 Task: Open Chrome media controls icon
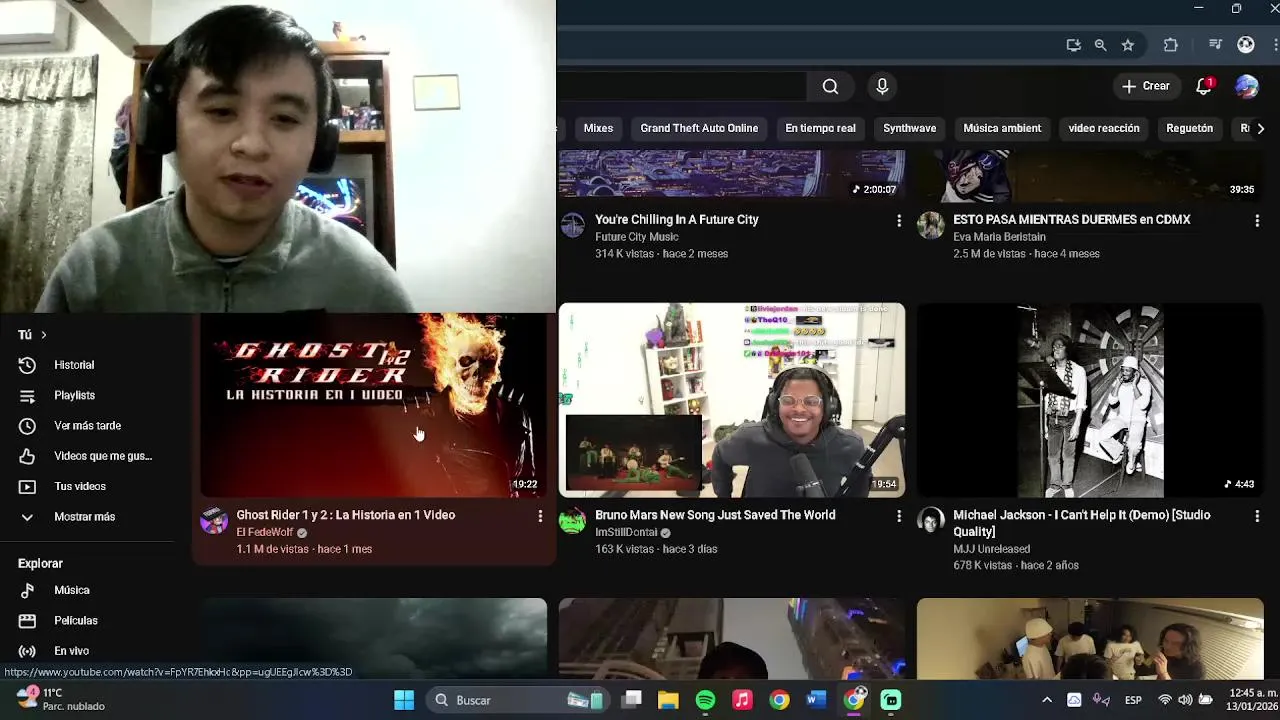(x=1215, y=45)
